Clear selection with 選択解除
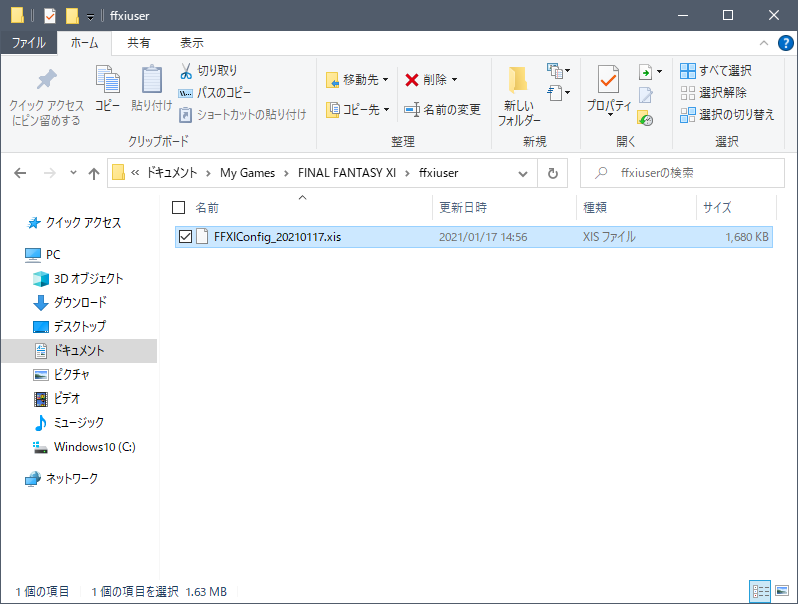The image size is (798, 604). [713, 93]
